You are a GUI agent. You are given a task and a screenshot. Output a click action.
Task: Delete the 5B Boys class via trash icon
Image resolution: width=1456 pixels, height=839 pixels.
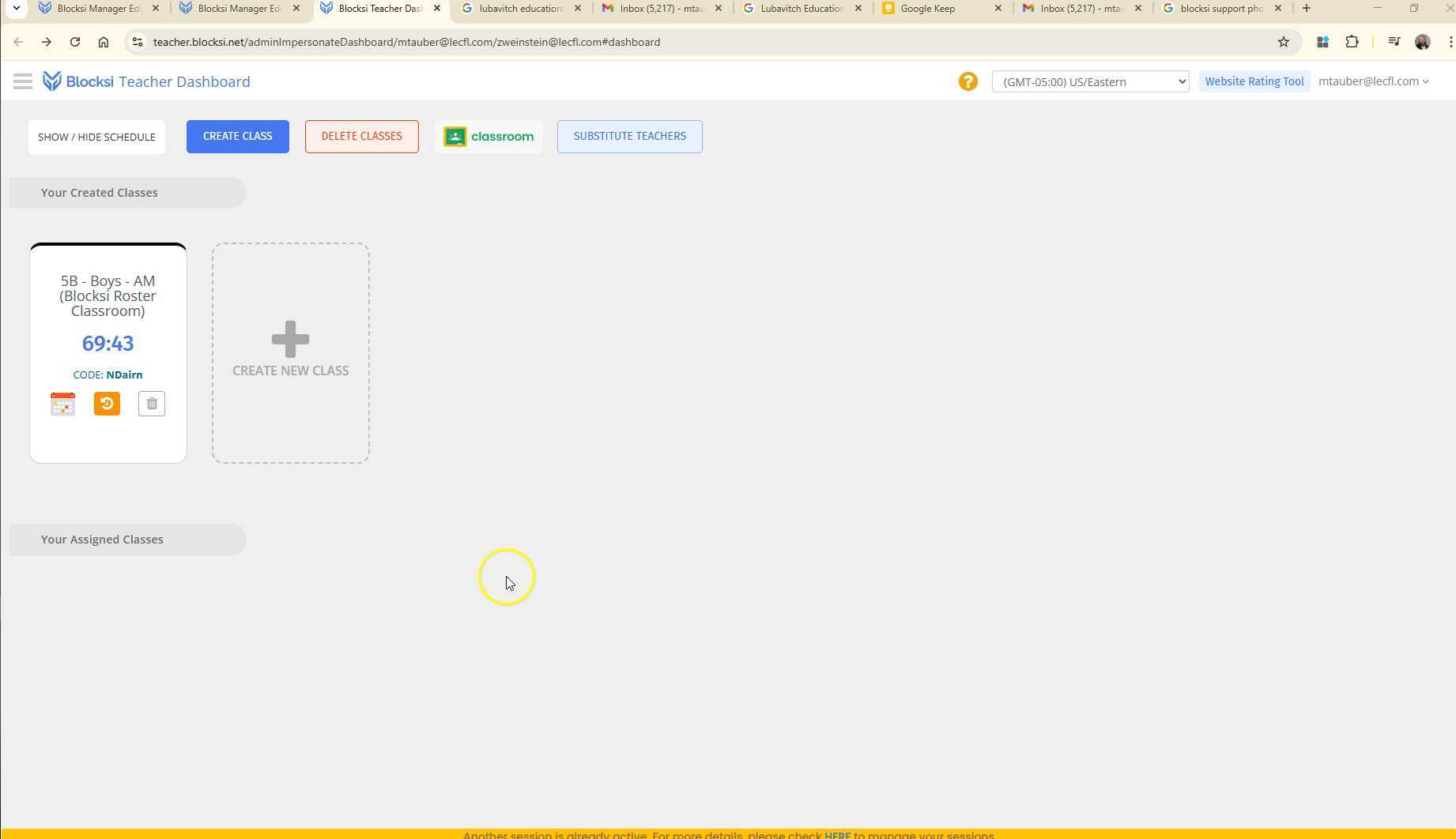point(152,404)
